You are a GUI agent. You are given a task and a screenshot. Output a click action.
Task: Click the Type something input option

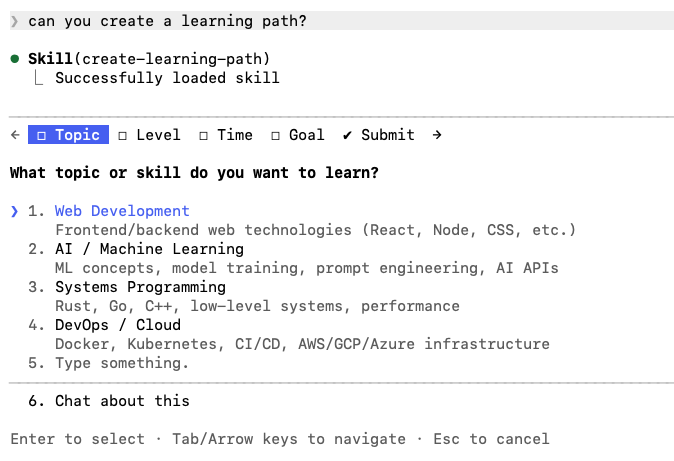(122, 363)
